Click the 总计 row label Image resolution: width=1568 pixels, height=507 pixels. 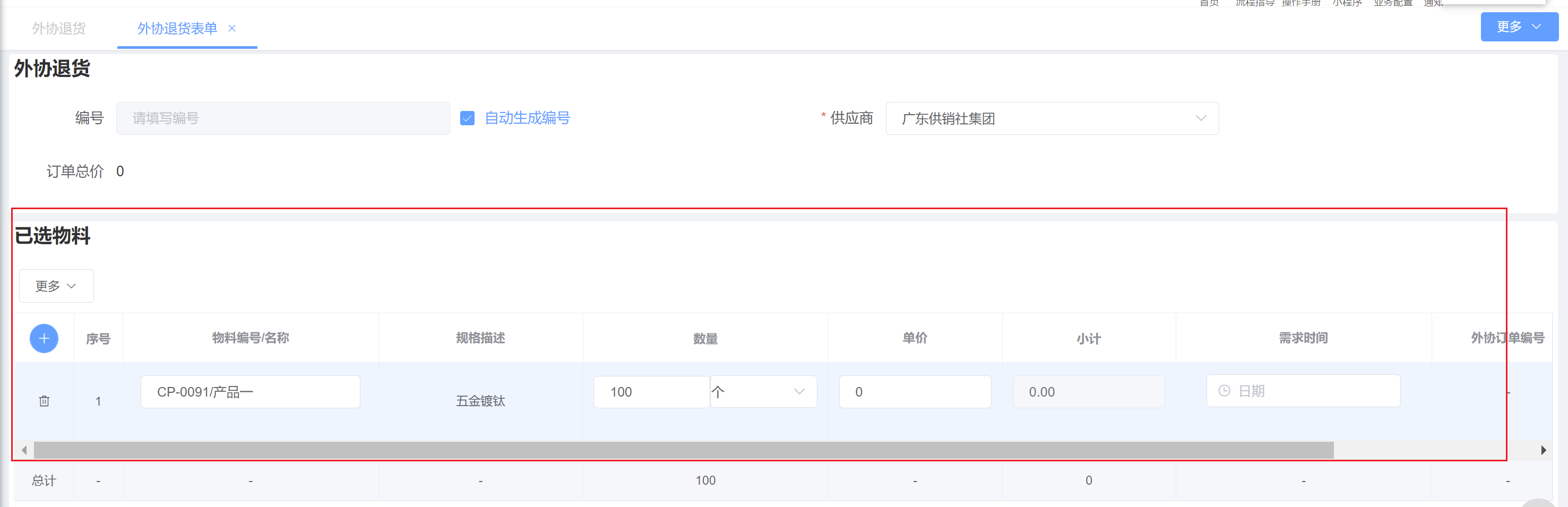44,481
